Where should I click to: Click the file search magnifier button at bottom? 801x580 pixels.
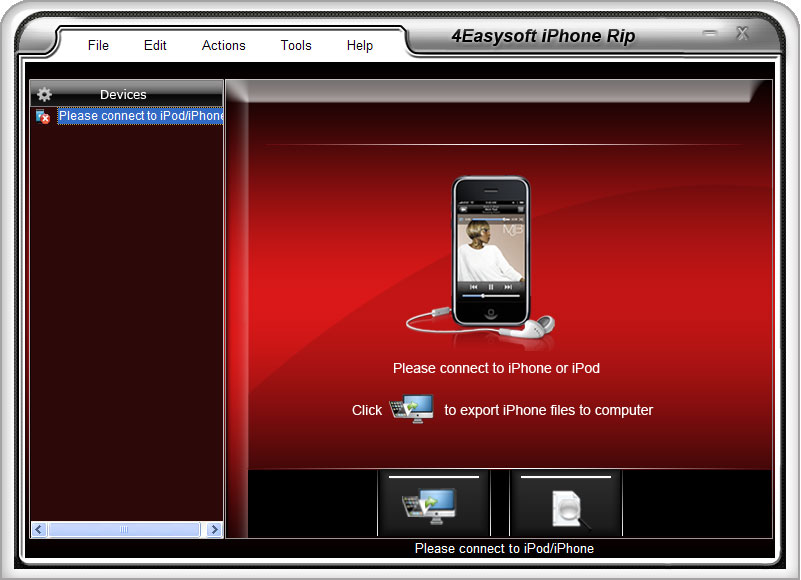click(x=566, y=505)
